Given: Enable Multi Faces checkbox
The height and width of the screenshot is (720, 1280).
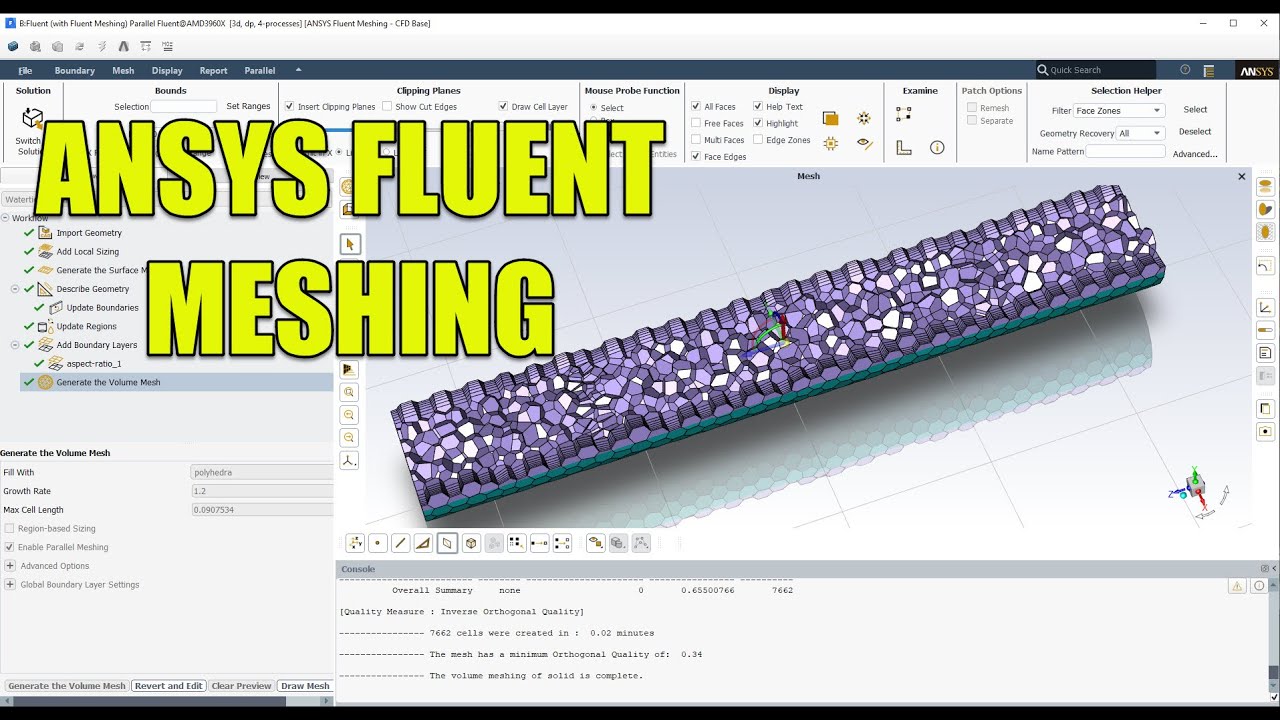Looking at the screenshot, I should coord(696,140).
